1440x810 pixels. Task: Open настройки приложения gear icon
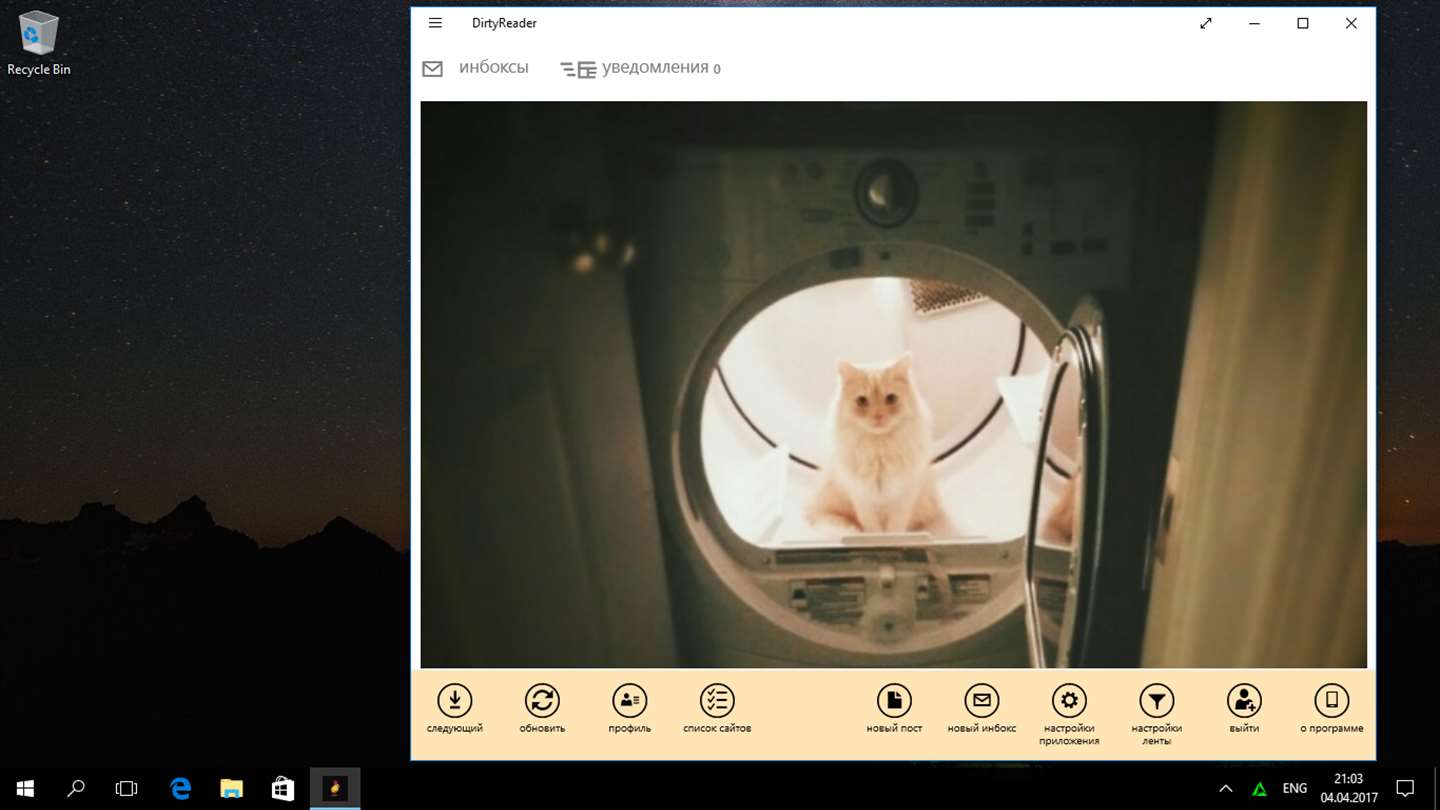[x=1069, y=700]
